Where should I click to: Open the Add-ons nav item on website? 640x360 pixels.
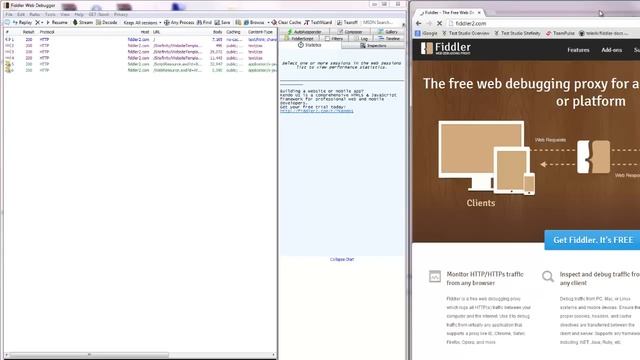611,50
